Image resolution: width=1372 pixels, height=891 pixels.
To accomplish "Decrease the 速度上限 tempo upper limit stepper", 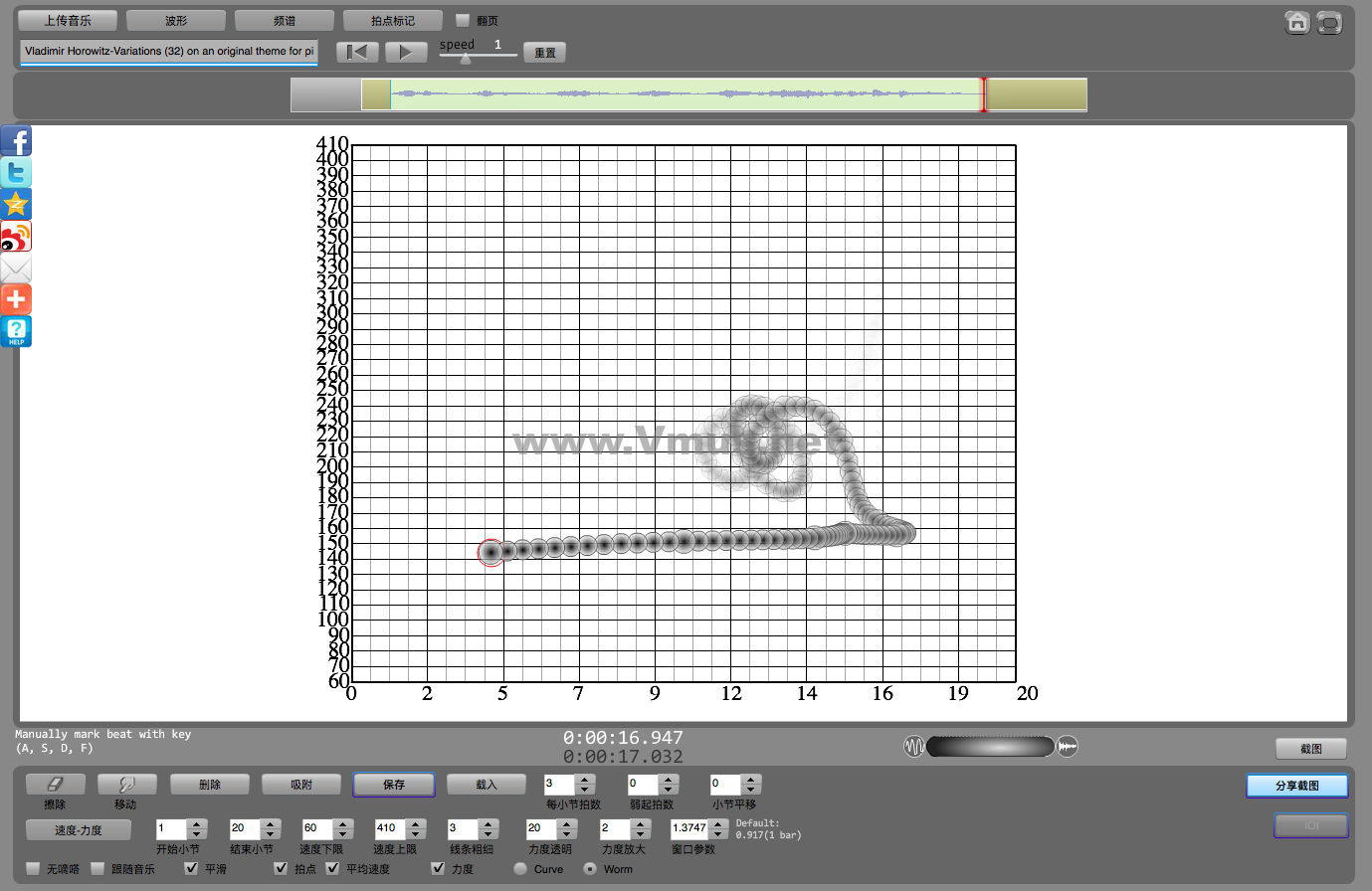I will click(416, 834).
